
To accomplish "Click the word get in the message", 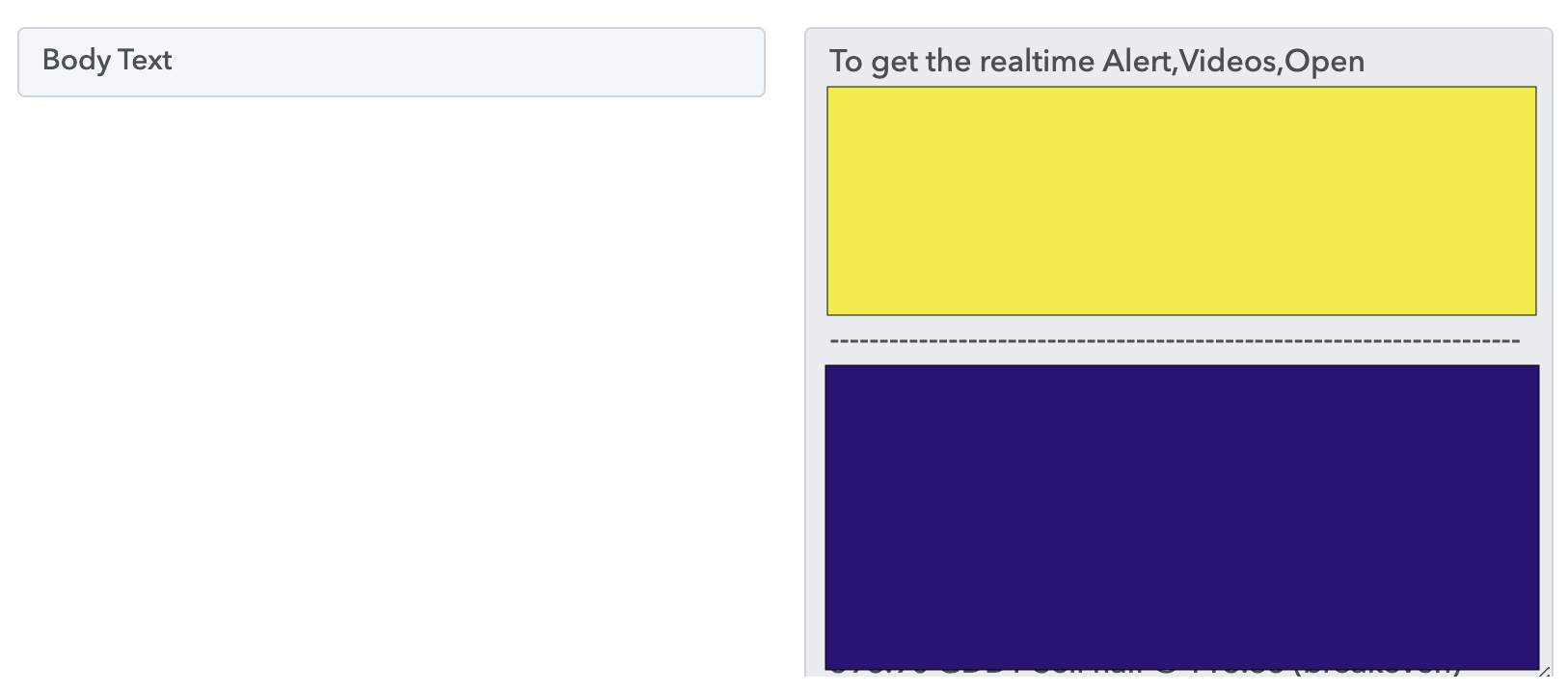I will [x=894, y=63].
